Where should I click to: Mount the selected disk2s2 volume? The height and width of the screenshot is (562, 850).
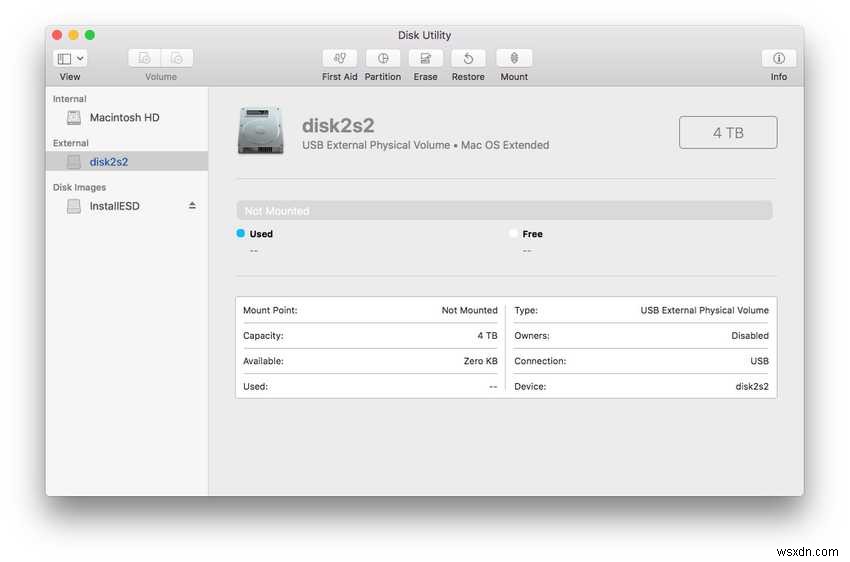coord(514,58)
